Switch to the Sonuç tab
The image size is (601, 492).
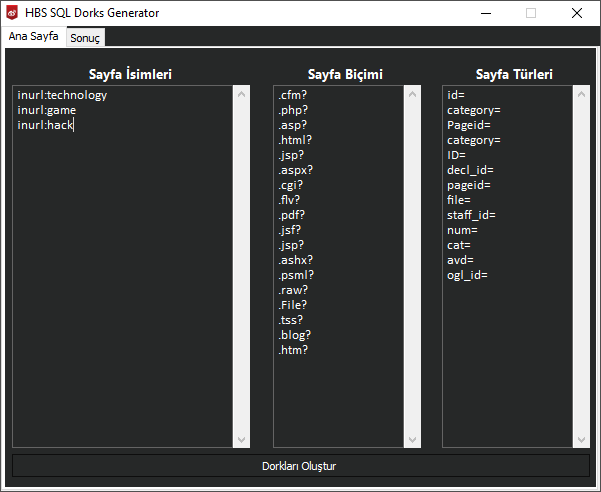85,38
